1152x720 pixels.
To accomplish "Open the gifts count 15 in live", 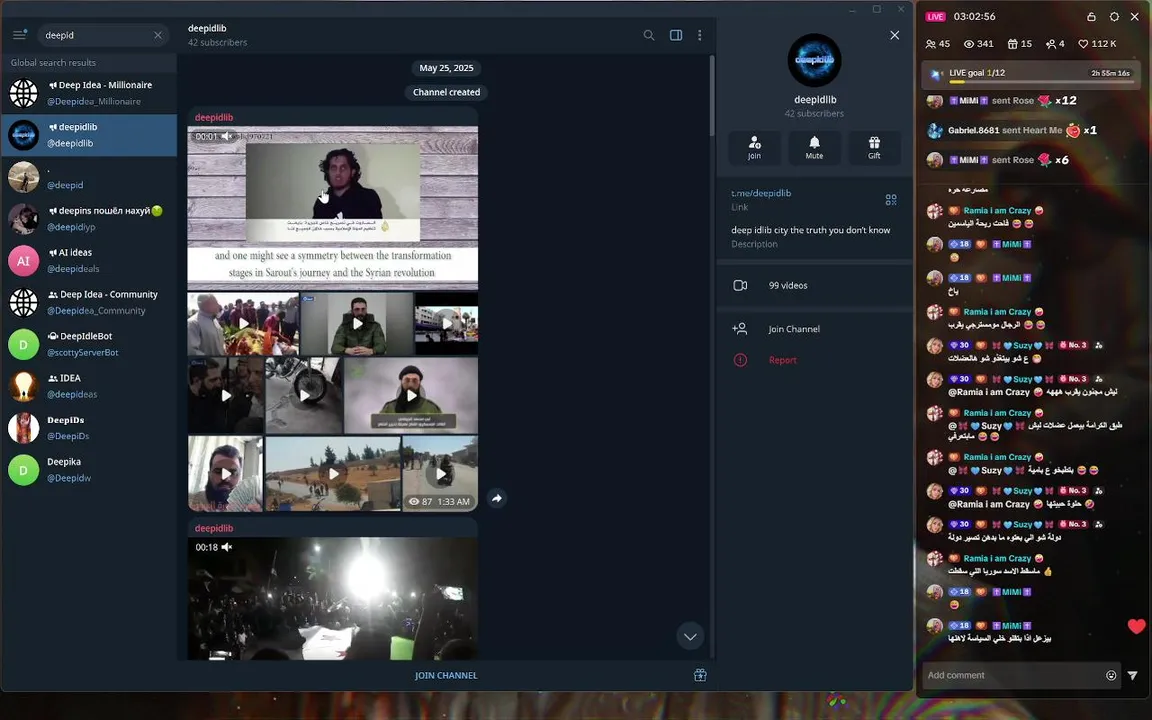I will 1020,44.
